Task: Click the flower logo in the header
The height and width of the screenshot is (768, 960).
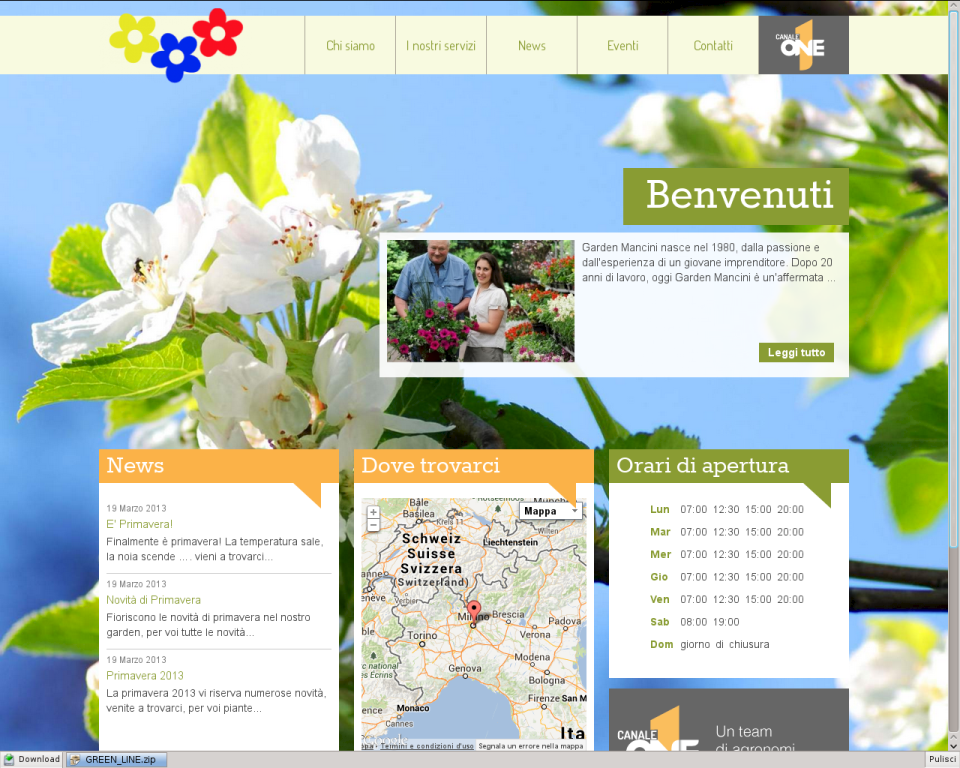Action: point(176,45)
